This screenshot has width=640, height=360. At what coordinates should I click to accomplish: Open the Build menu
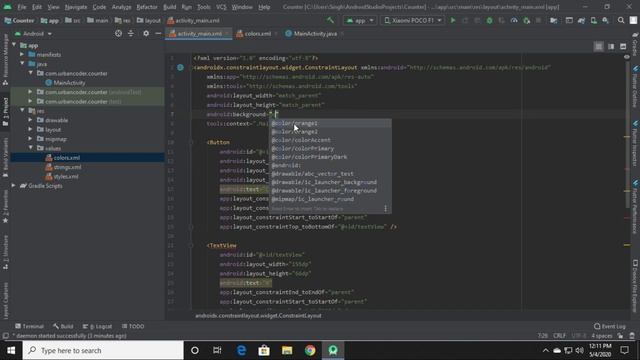[x=169, y=7]
